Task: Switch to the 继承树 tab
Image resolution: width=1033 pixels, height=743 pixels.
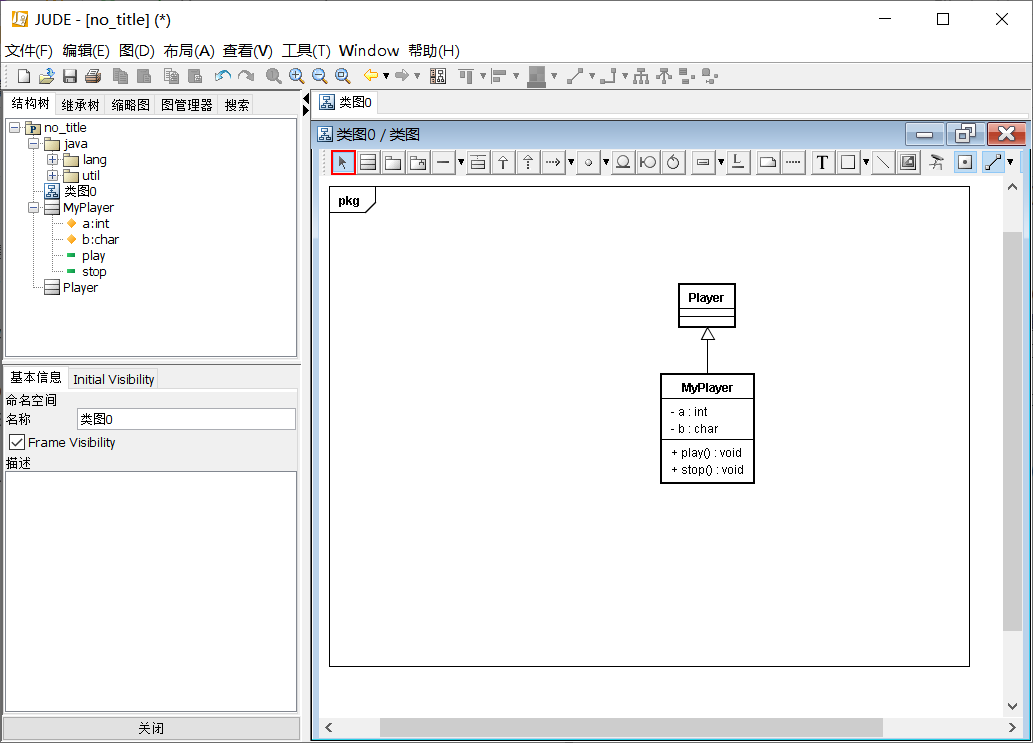Action: tap(79, 103)
